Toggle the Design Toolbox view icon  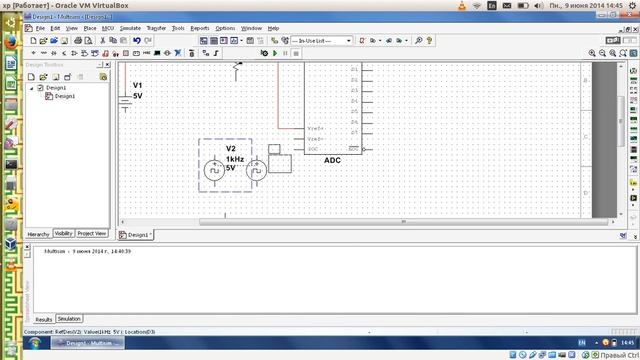[x=203, y=40]
